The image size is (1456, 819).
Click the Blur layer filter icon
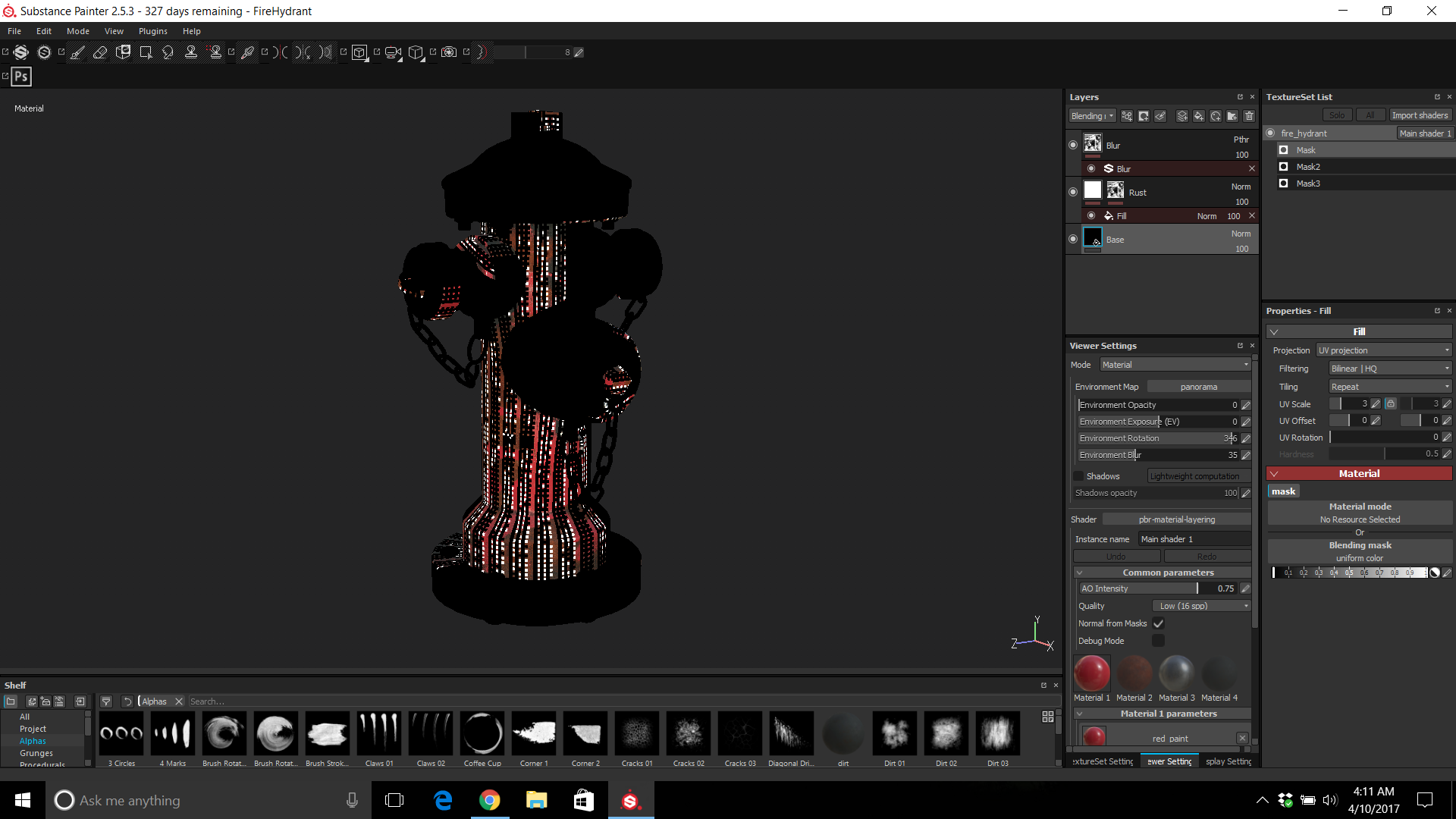[x=1108, y=168]
